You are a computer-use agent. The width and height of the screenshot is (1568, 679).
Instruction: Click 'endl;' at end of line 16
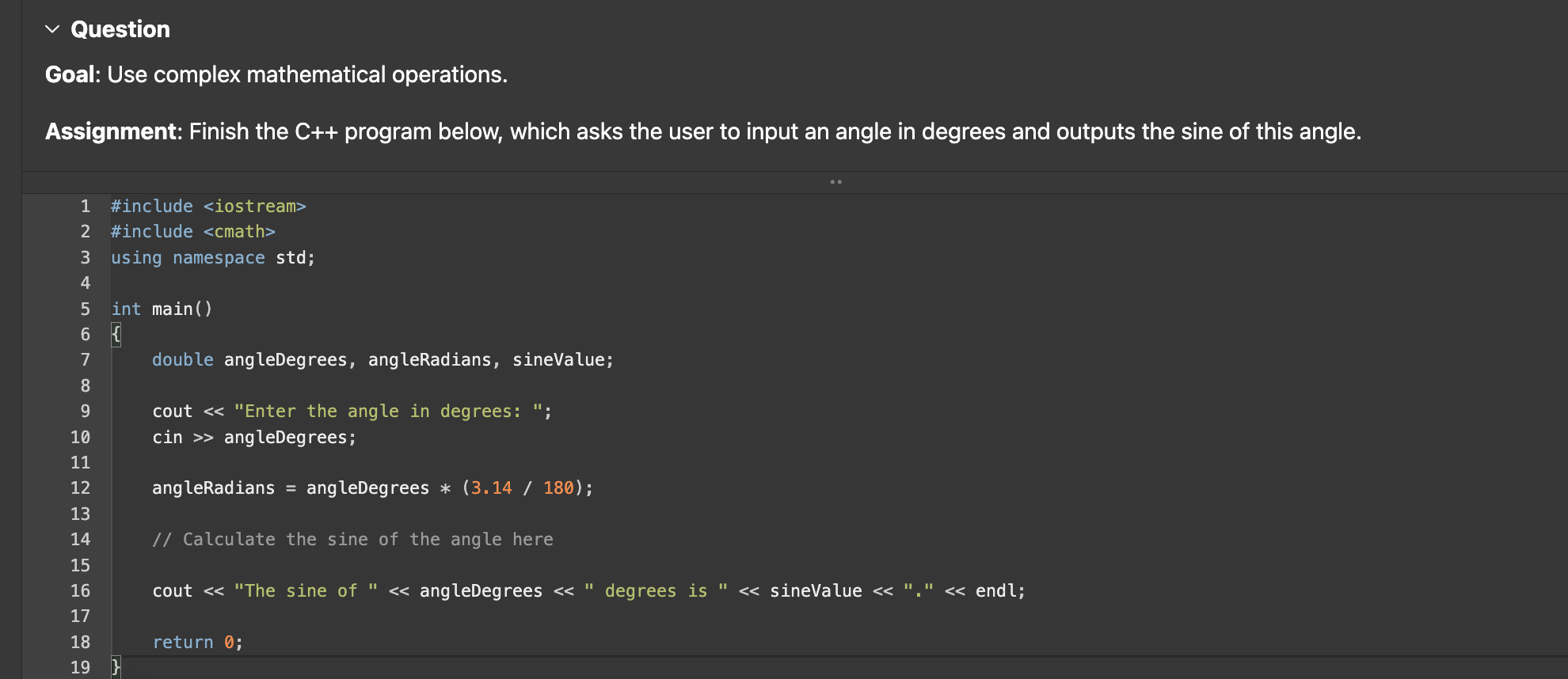(1000, 591)
